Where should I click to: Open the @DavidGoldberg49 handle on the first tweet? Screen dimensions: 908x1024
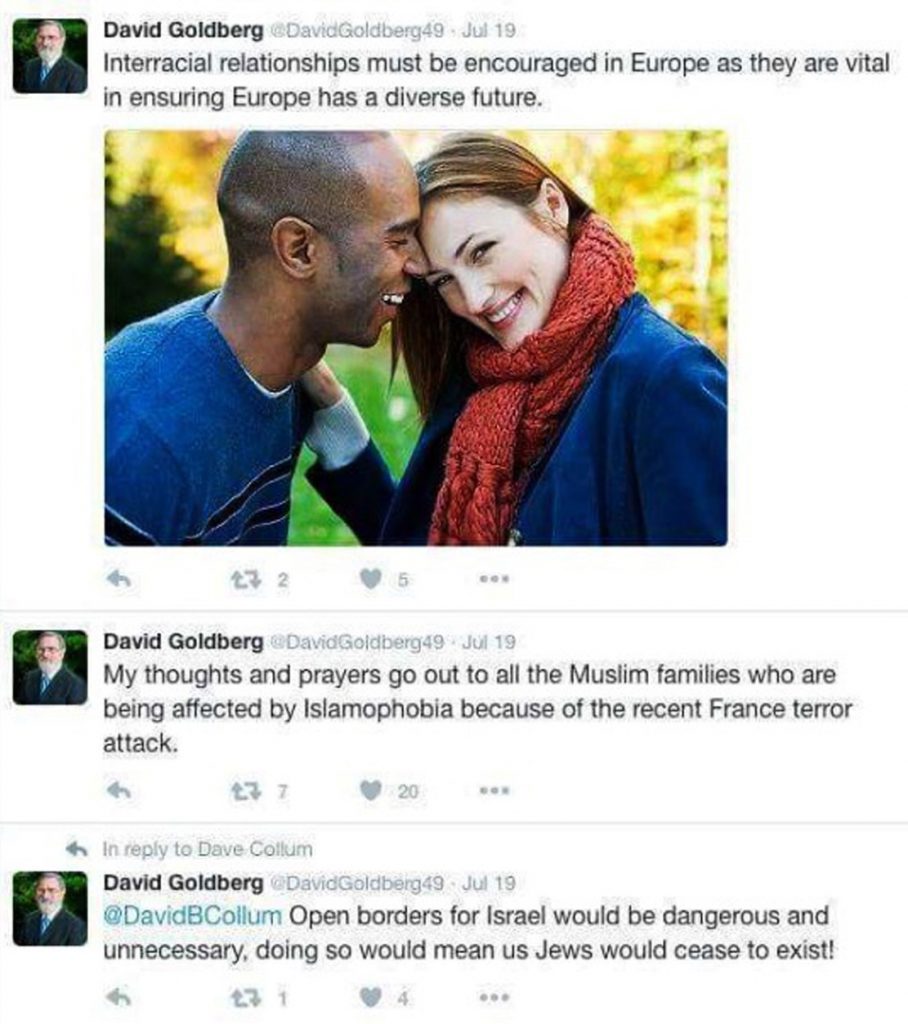[x=356, y=31]
